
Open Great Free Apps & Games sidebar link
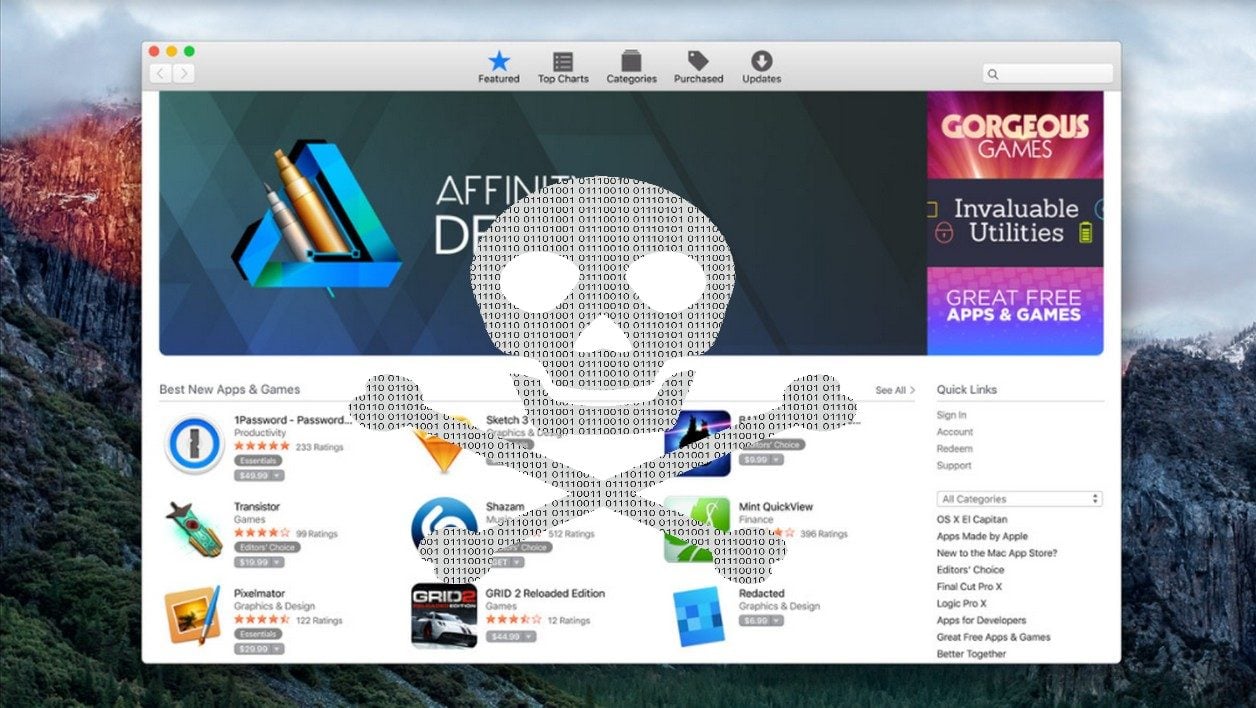[x=993, y=637]
